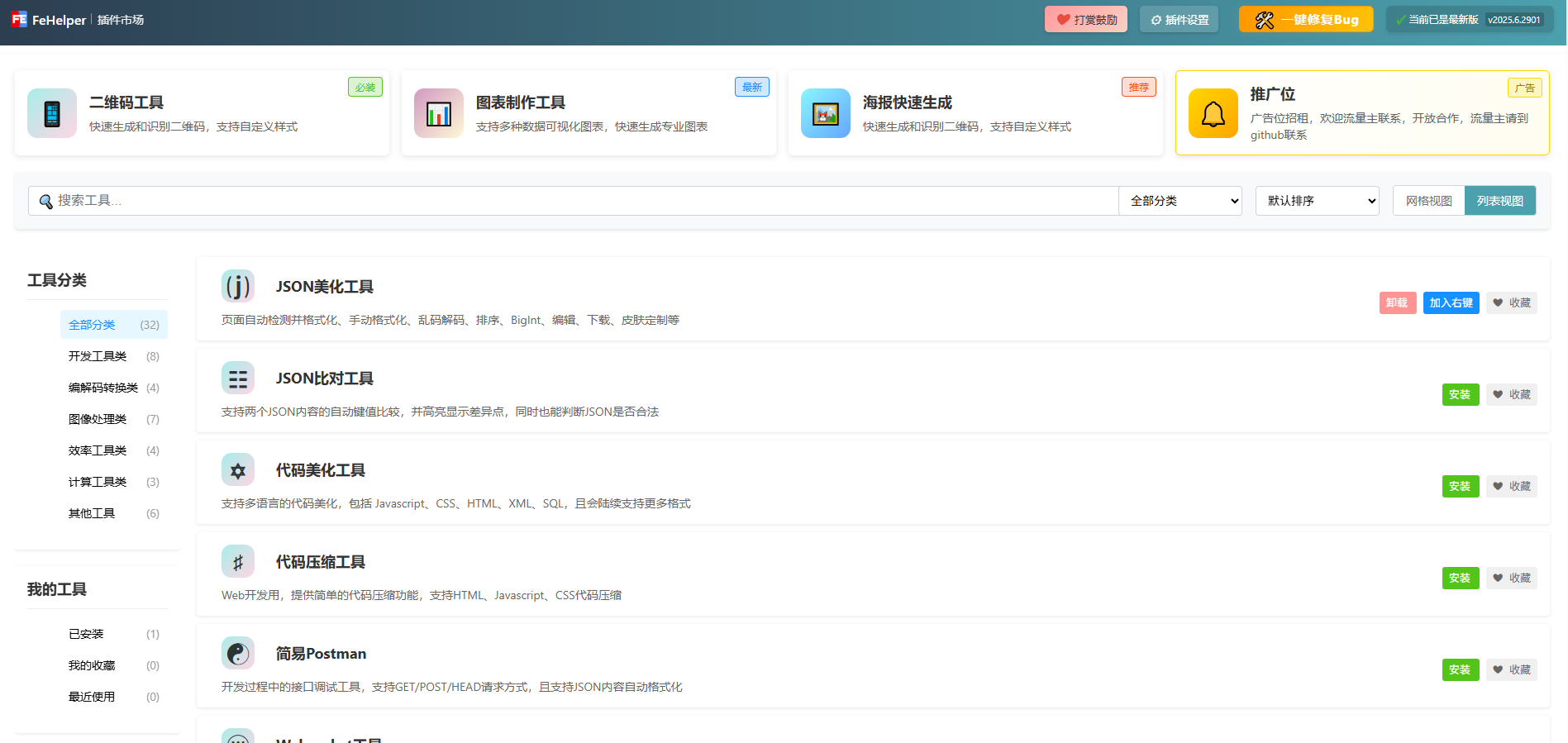
Task: Click the 推广位 bell icon
Action: click(1213, 113)
